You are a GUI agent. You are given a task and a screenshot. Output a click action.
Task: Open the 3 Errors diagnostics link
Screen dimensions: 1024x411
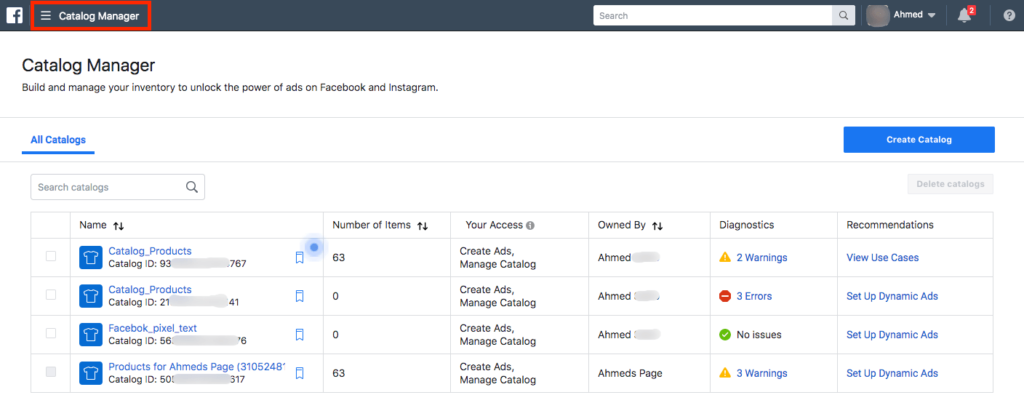(x=754, y=296)
